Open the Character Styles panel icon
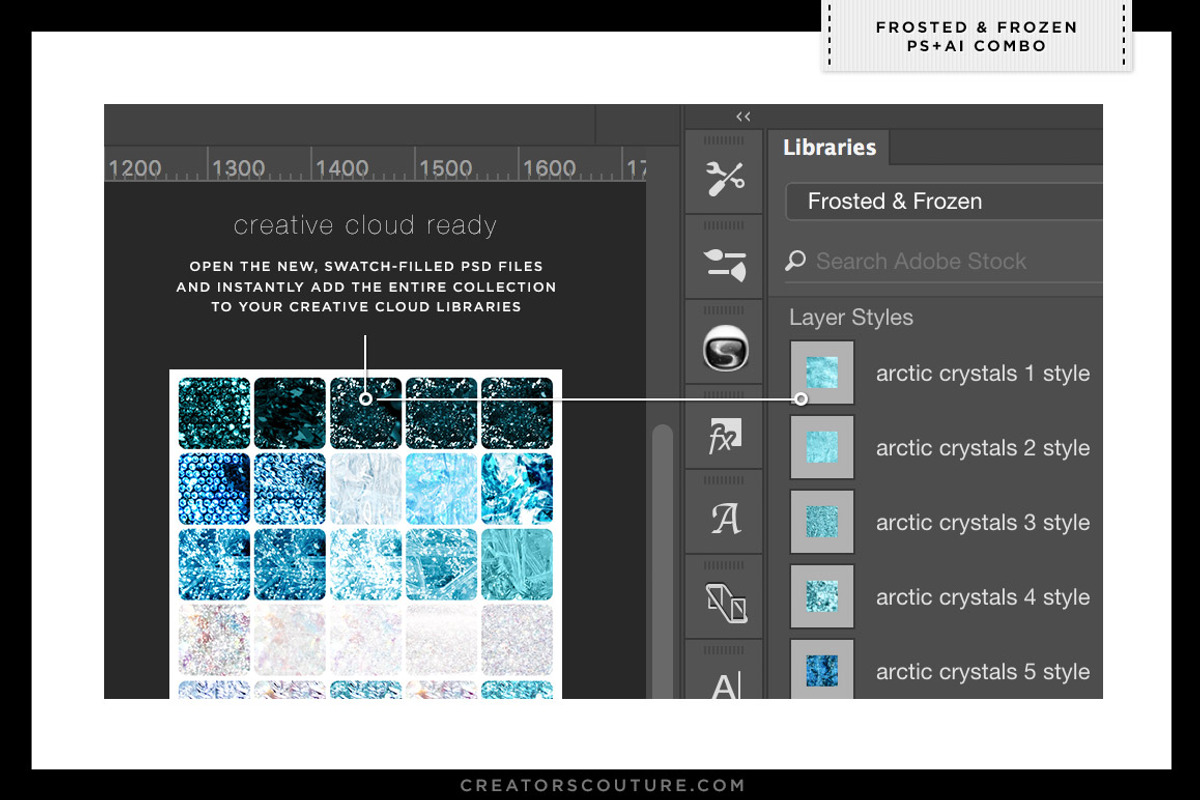The height and width of the screenshot is (800, 1200). (x=724, y=518)
